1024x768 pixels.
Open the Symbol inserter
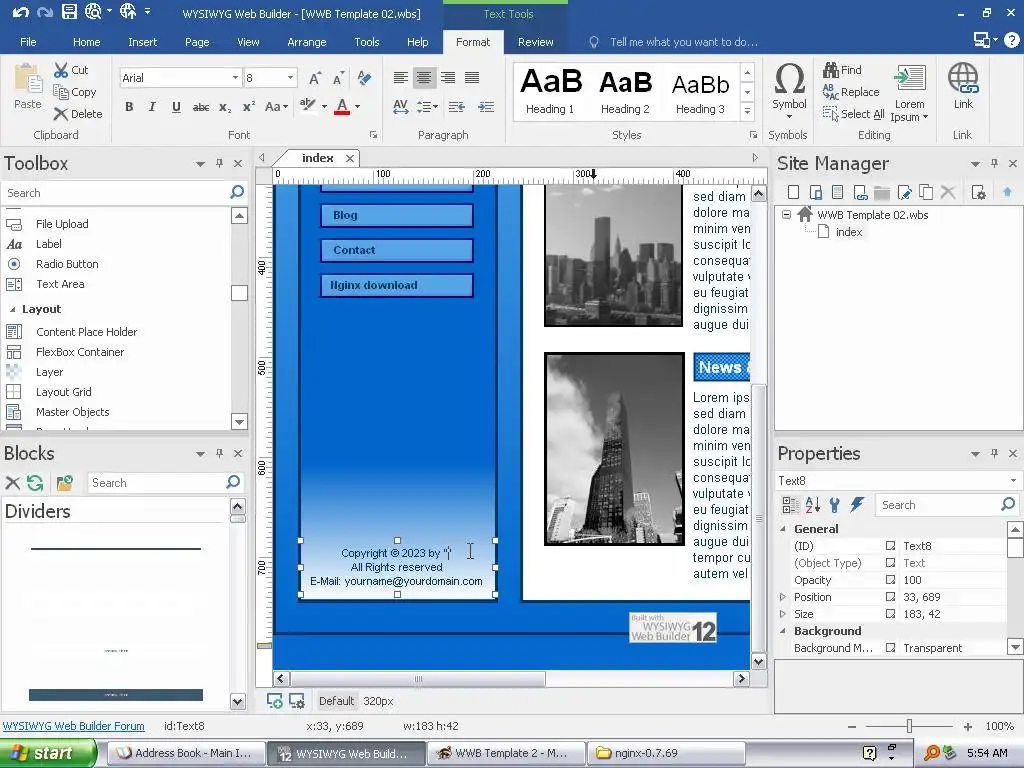coord(789,90)
